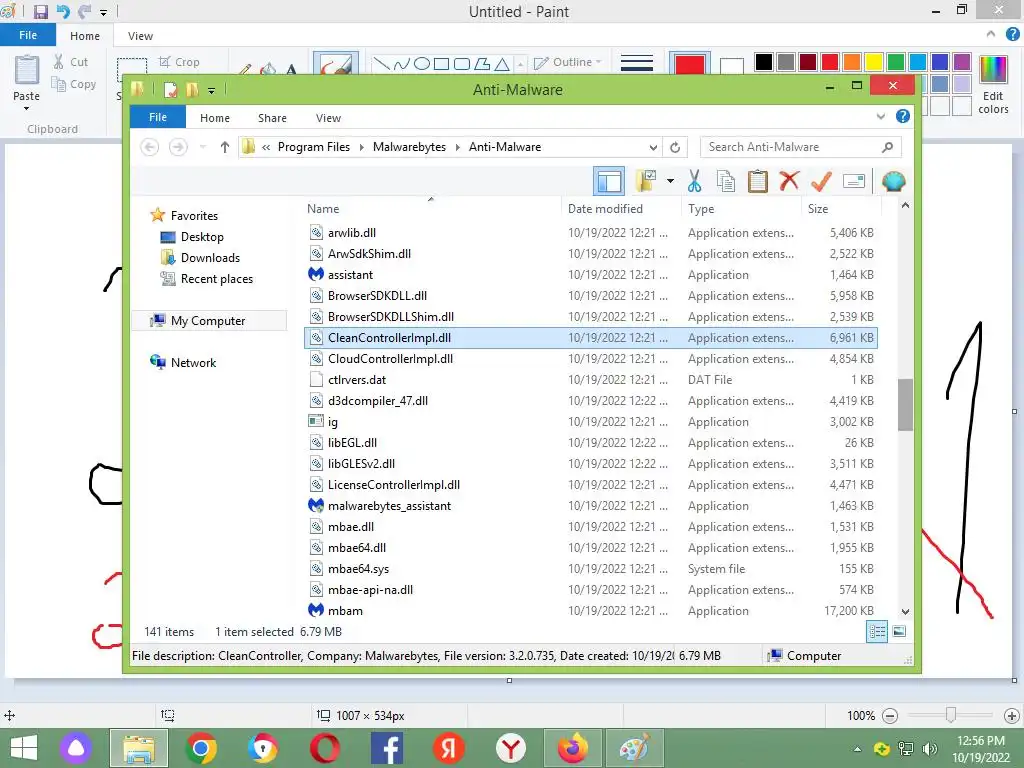
Task: Pick the yellow color swatch in Paint's palette
Action: pos(874,62)
